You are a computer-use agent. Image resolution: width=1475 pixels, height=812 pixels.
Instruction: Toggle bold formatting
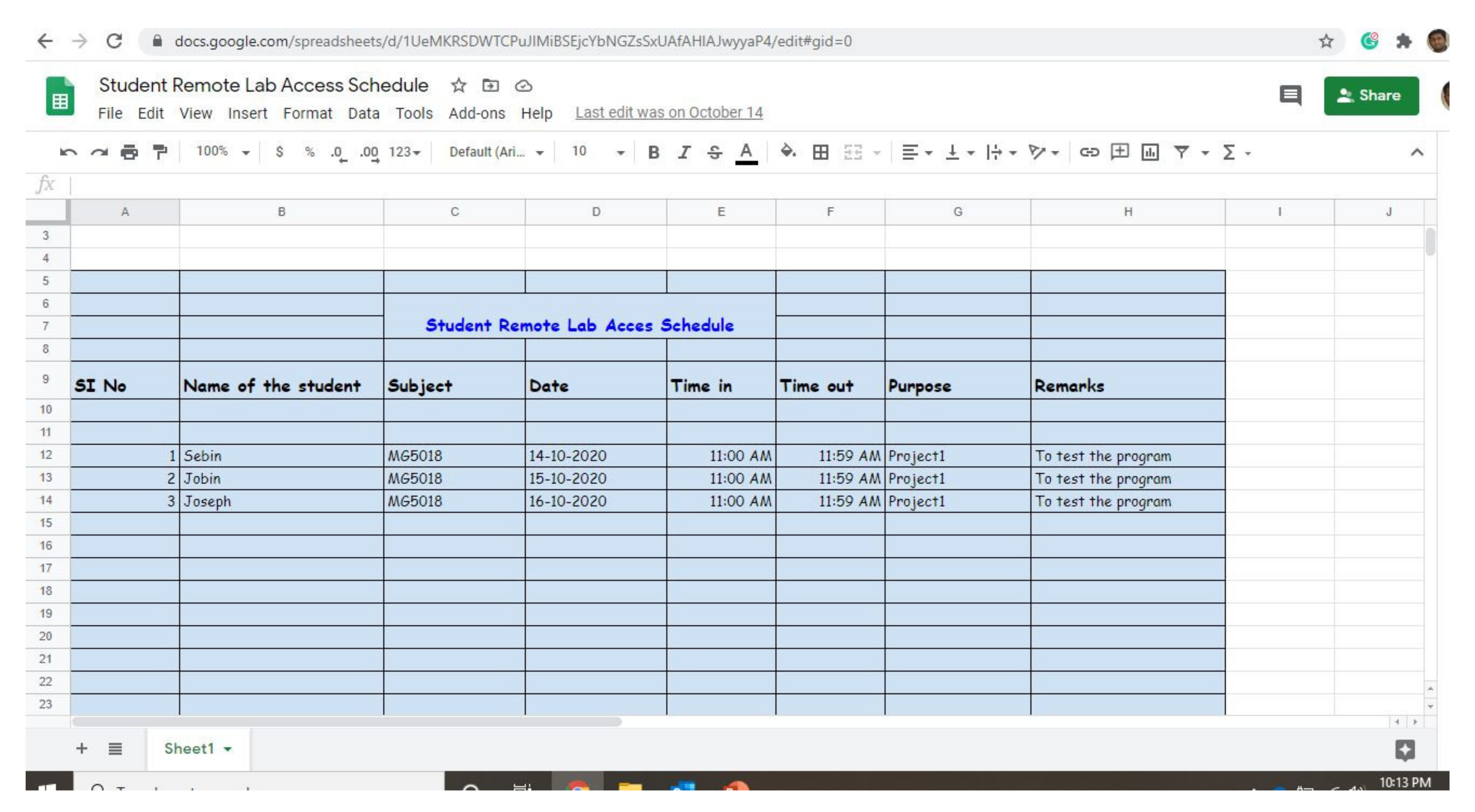click(653, 152)
